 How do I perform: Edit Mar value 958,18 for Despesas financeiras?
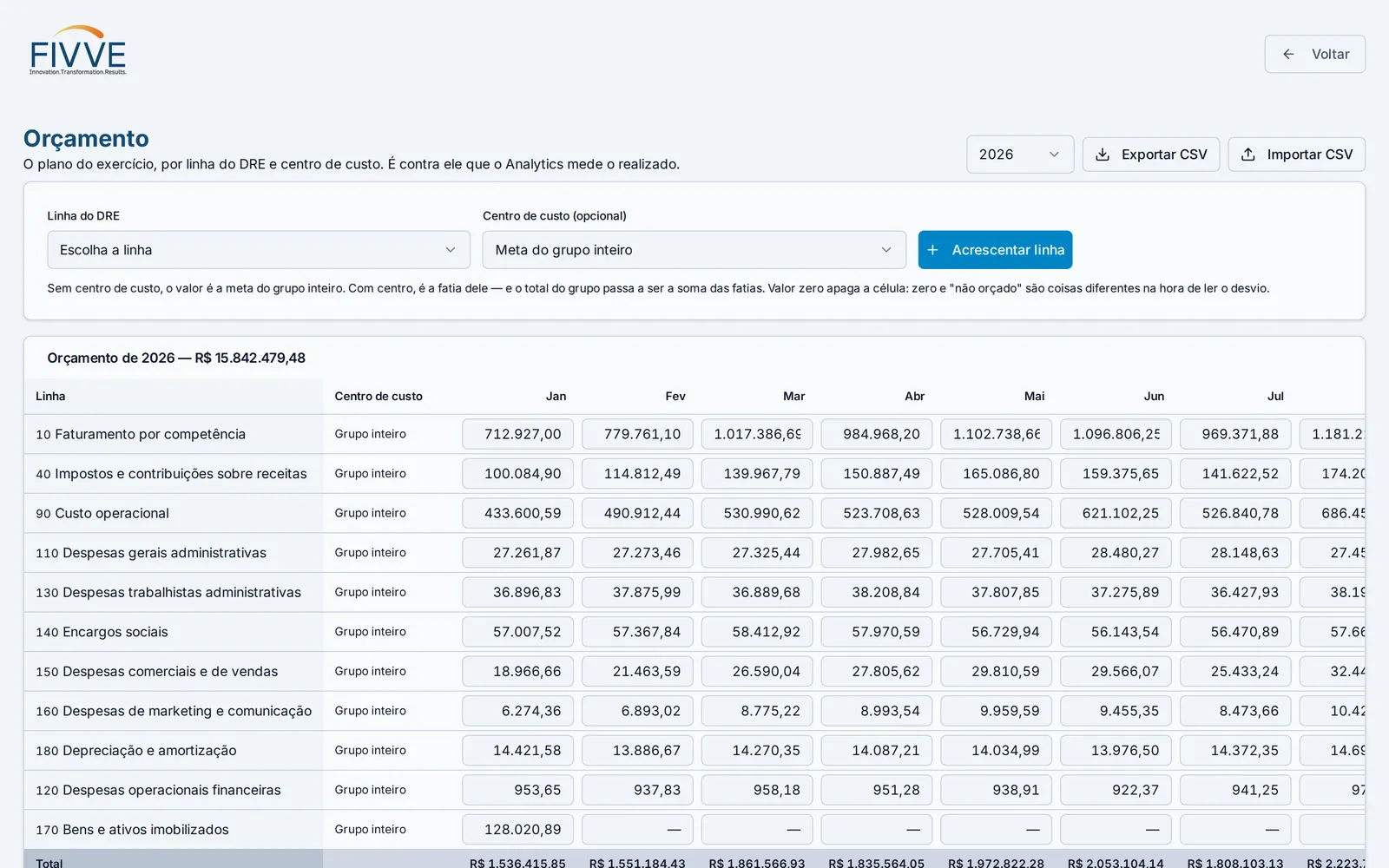point(757,790)
